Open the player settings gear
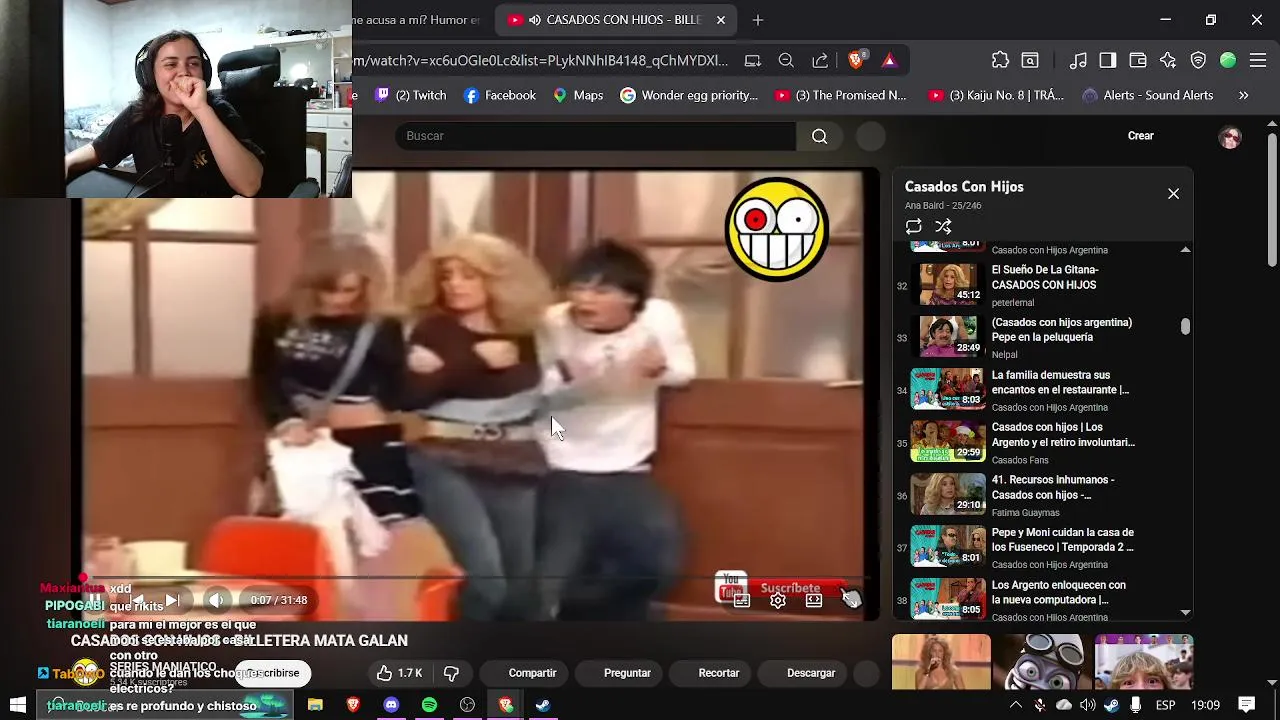 pos(777,600)
